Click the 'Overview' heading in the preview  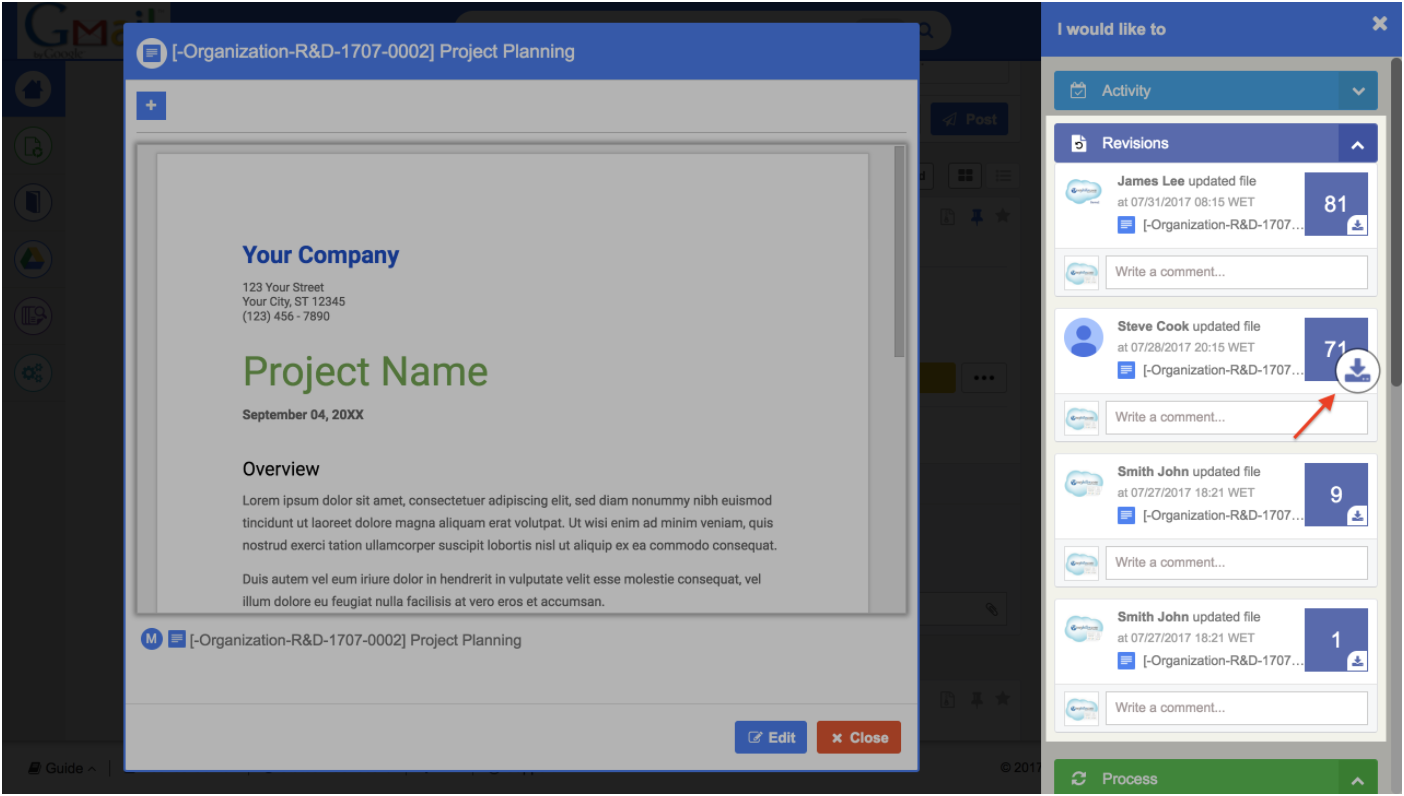(x=281, y=469)
